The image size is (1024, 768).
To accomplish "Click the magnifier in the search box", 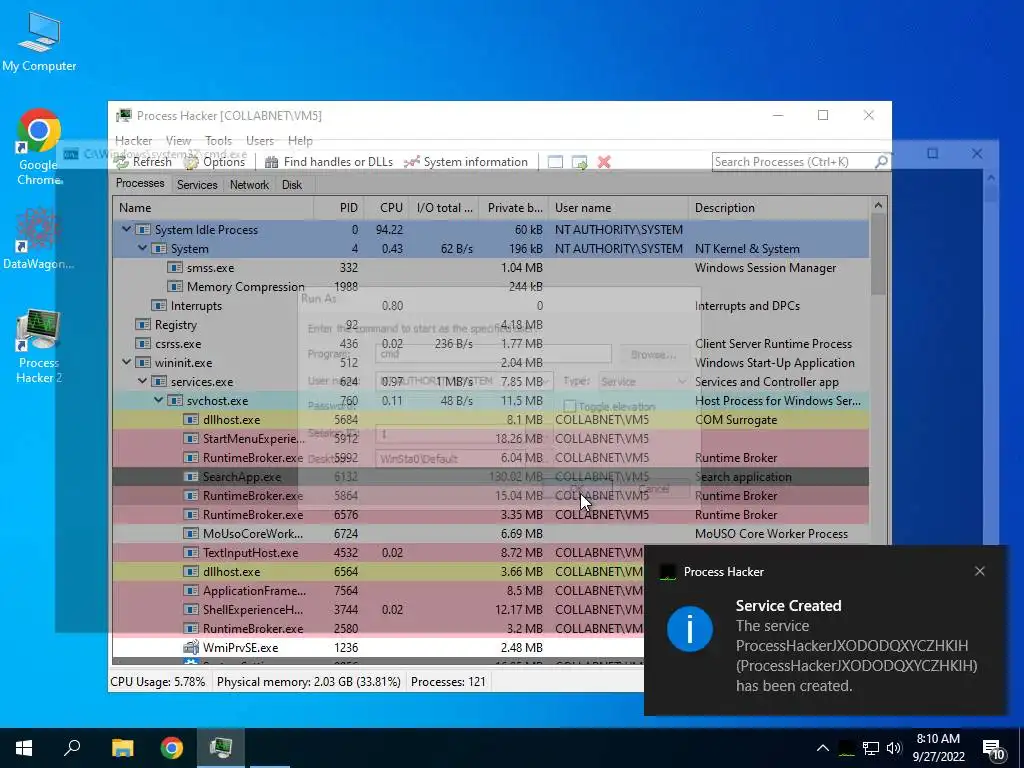I will click(881, 161).
